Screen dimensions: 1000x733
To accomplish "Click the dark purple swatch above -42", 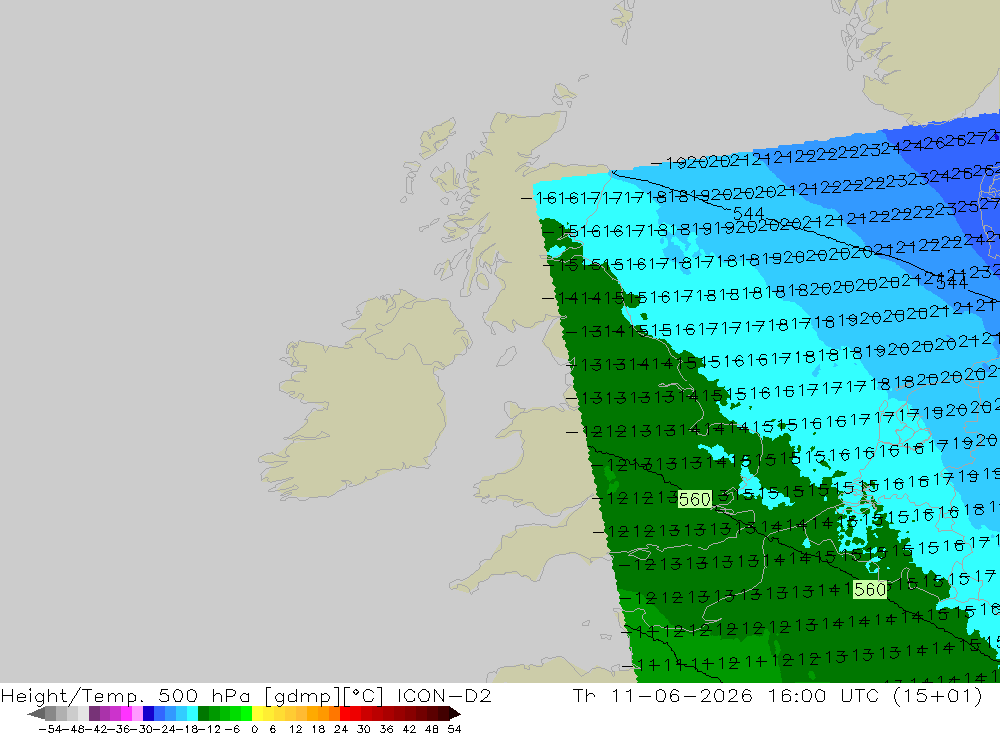I will tap(94, 713).
